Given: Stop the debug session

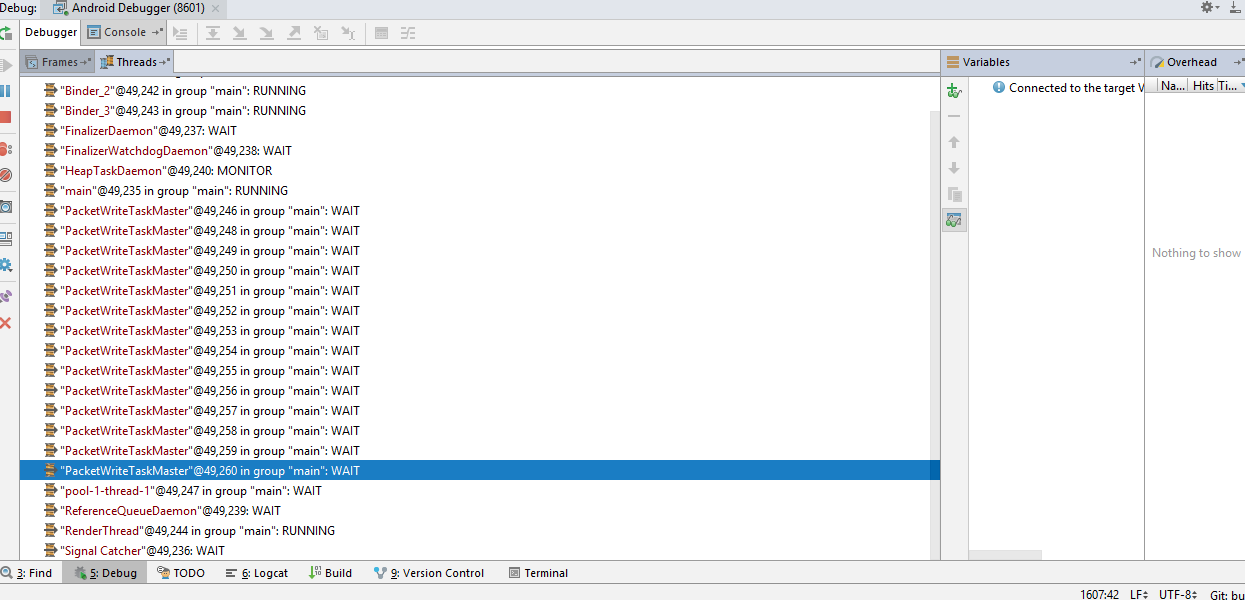Looking at the screenshot, I should click(x=8, y=118).
